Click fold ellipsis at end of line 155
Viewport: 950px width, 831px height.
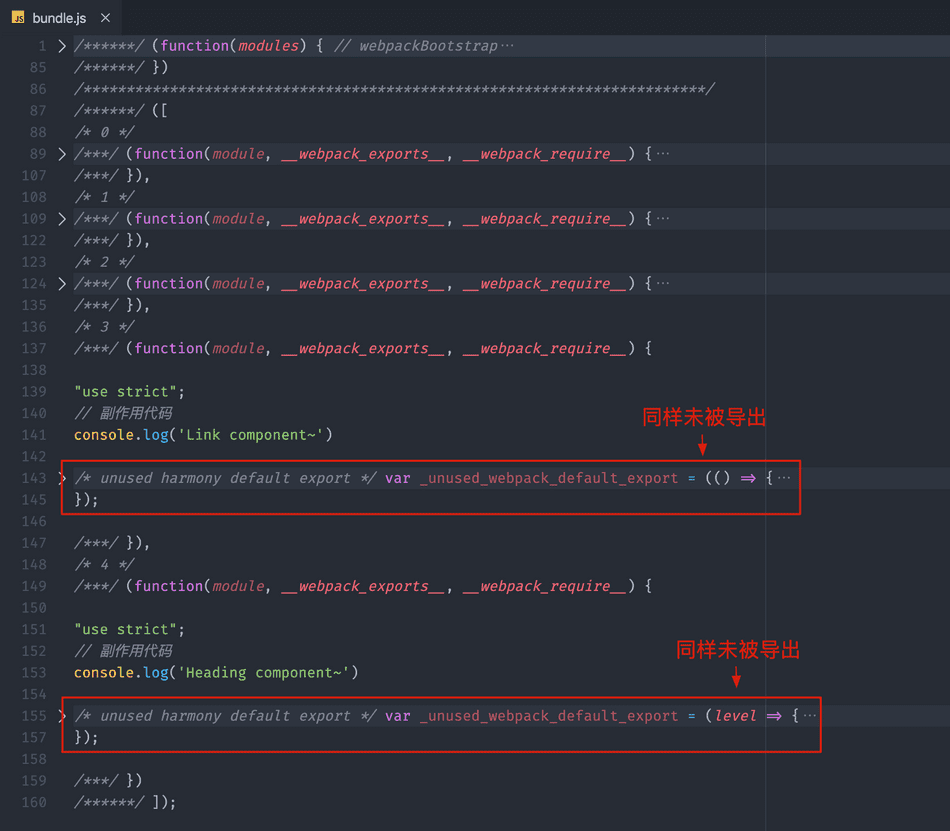coord(810,716)
